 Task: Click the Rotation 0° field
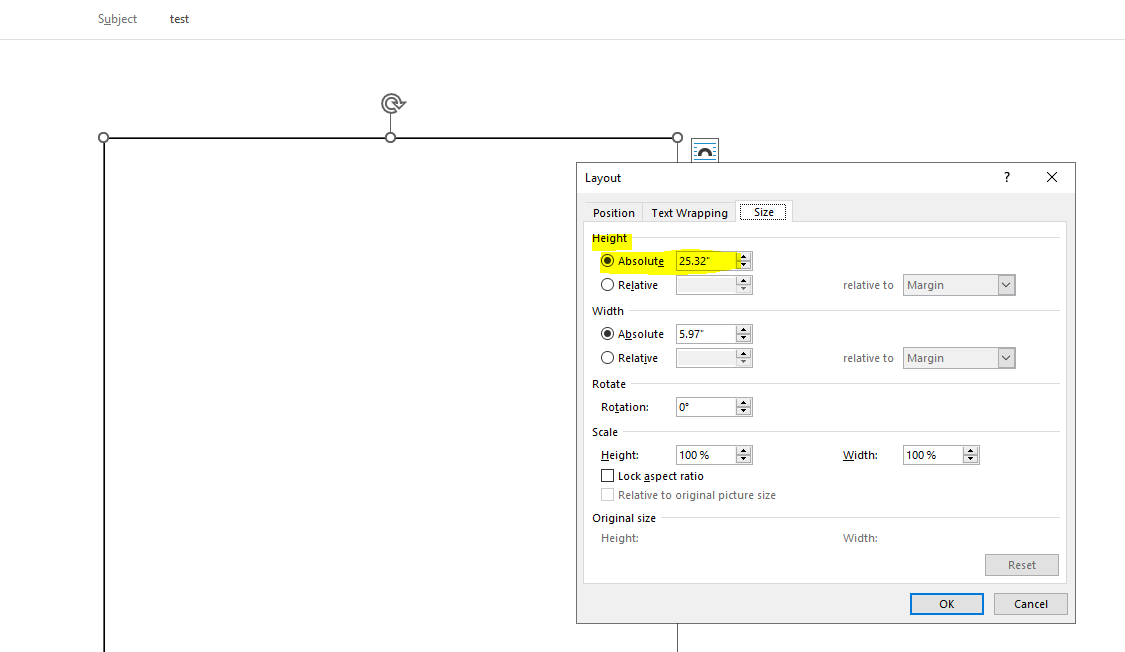coord(706,407)
